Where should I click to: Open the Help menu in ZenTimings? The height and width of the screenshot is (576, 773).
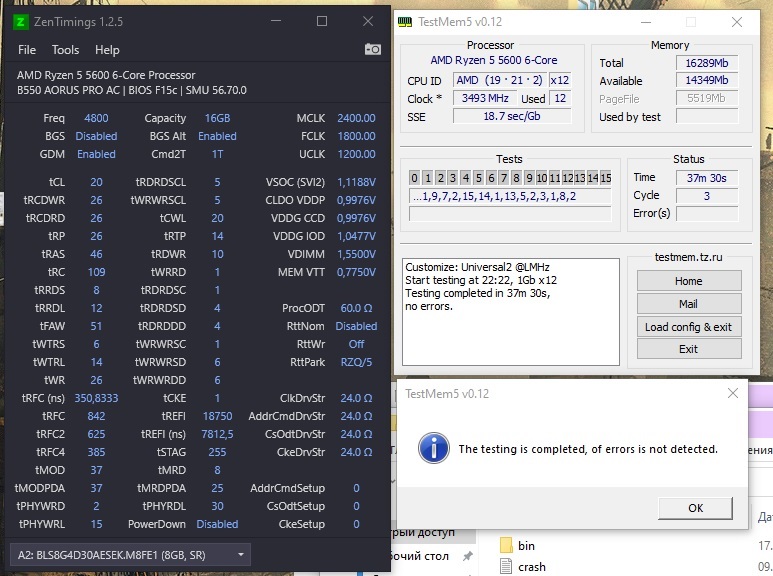[107, 50]
